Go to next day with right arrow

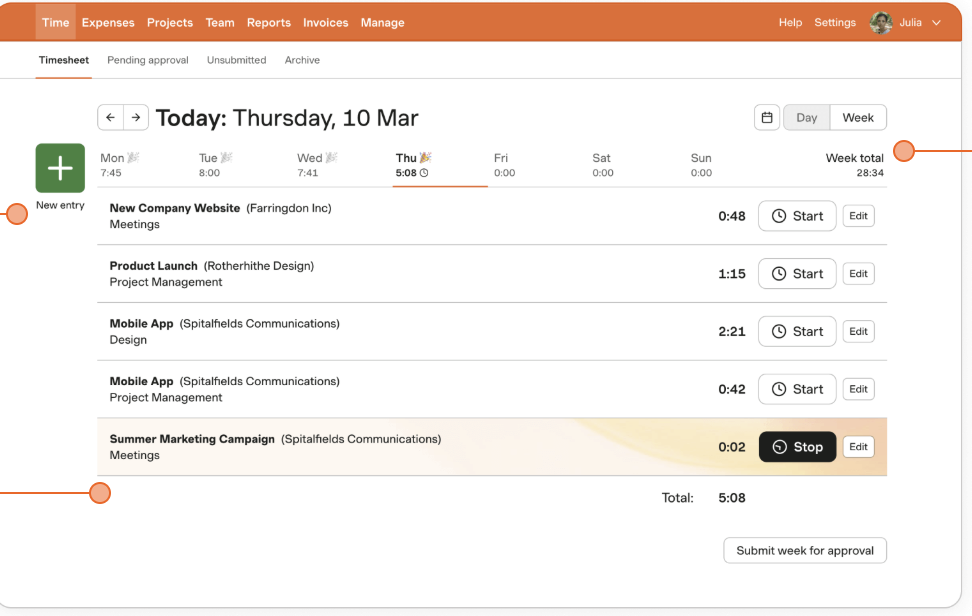tap(136, 117)
